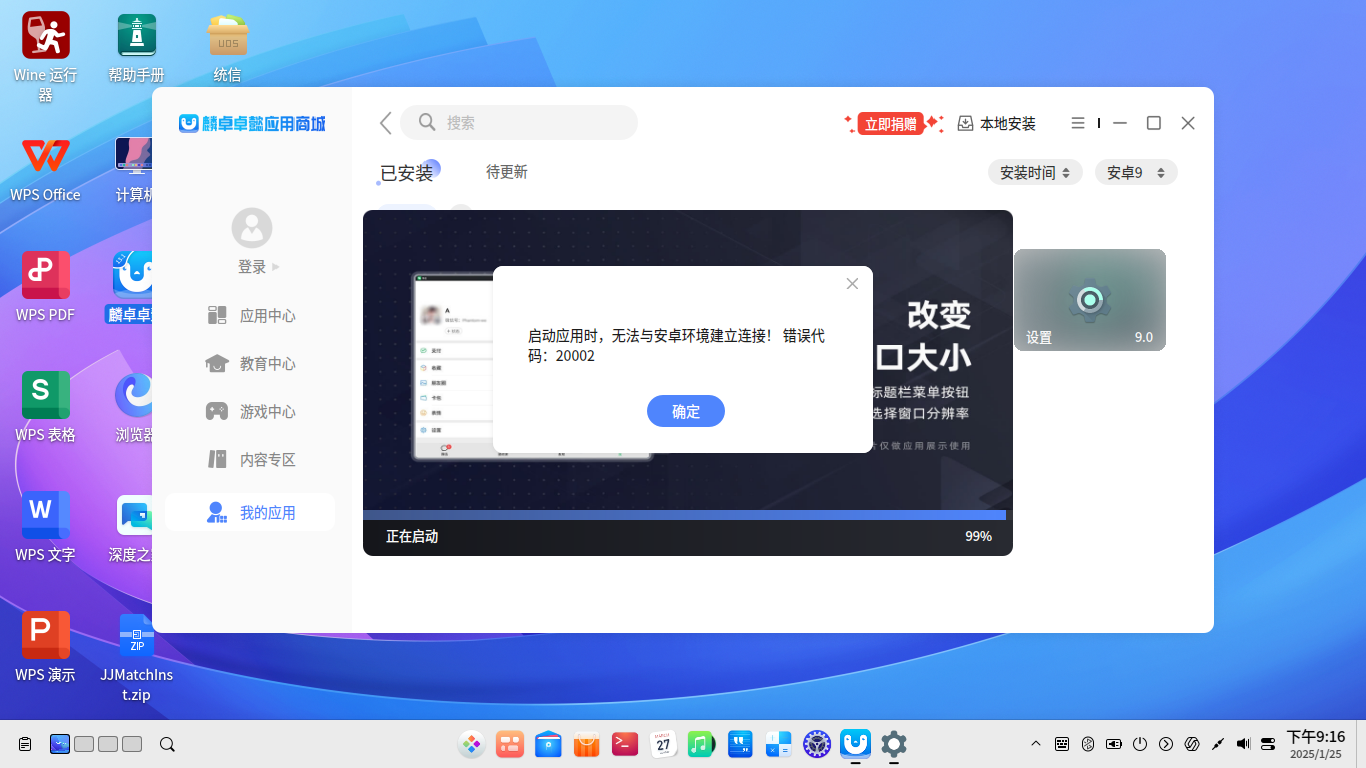Image resolution: width=1366 pixels, height=768 pixels.
Task: Open the WPS 表格 desktop icon
Action: (46, 408)
